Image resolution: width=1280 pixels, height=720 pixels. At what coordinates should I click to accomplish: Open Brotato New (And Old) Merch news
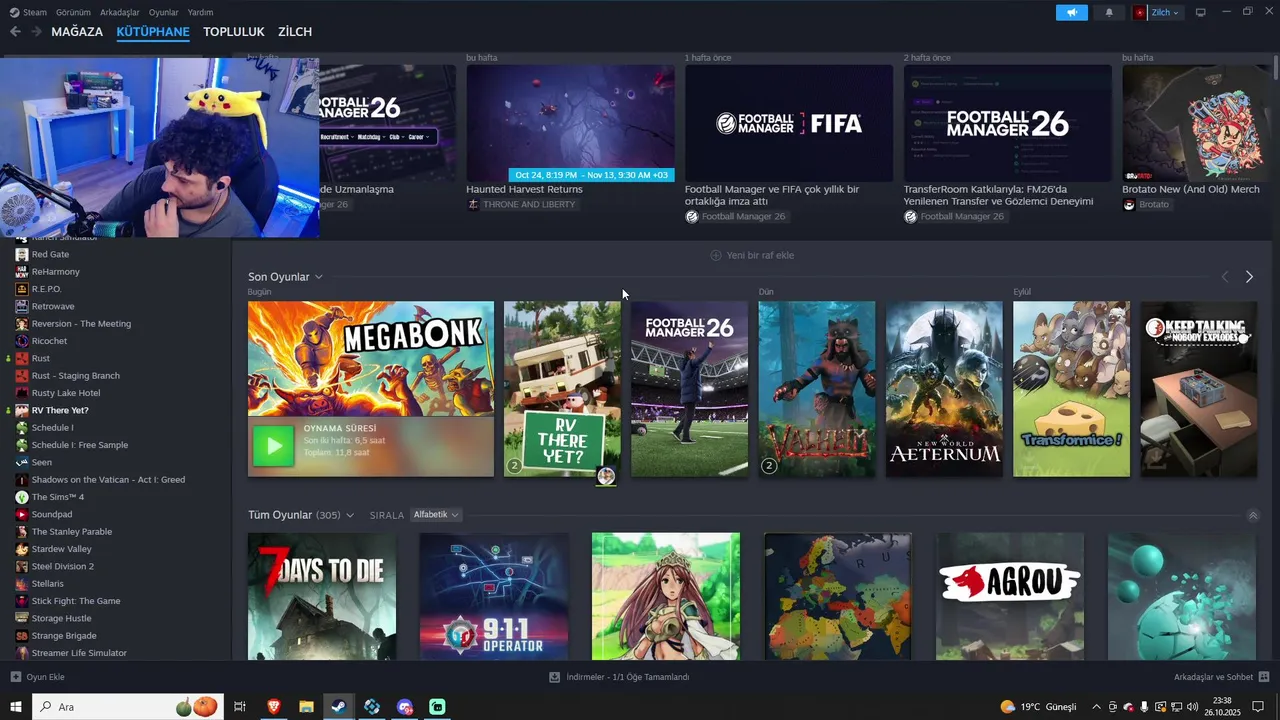point(1197,123)
